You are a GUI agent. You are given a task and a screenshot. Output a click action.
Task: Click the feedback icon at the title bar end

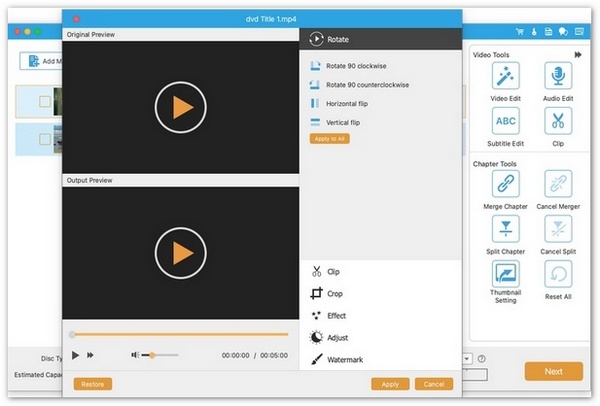coord(579,32)
